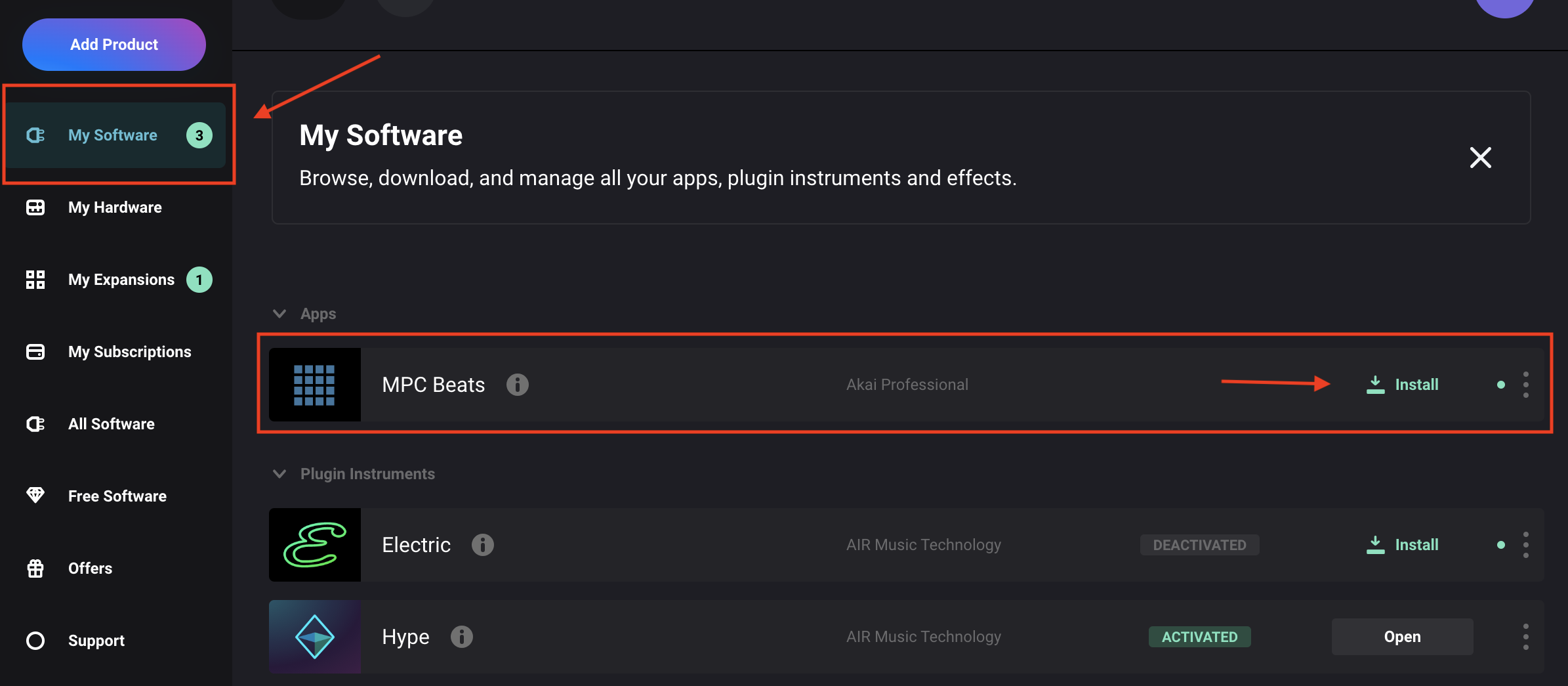This screenshot has width=1568, height=686.
Task: Show info for MPC Beats
Action: point(518,385)
